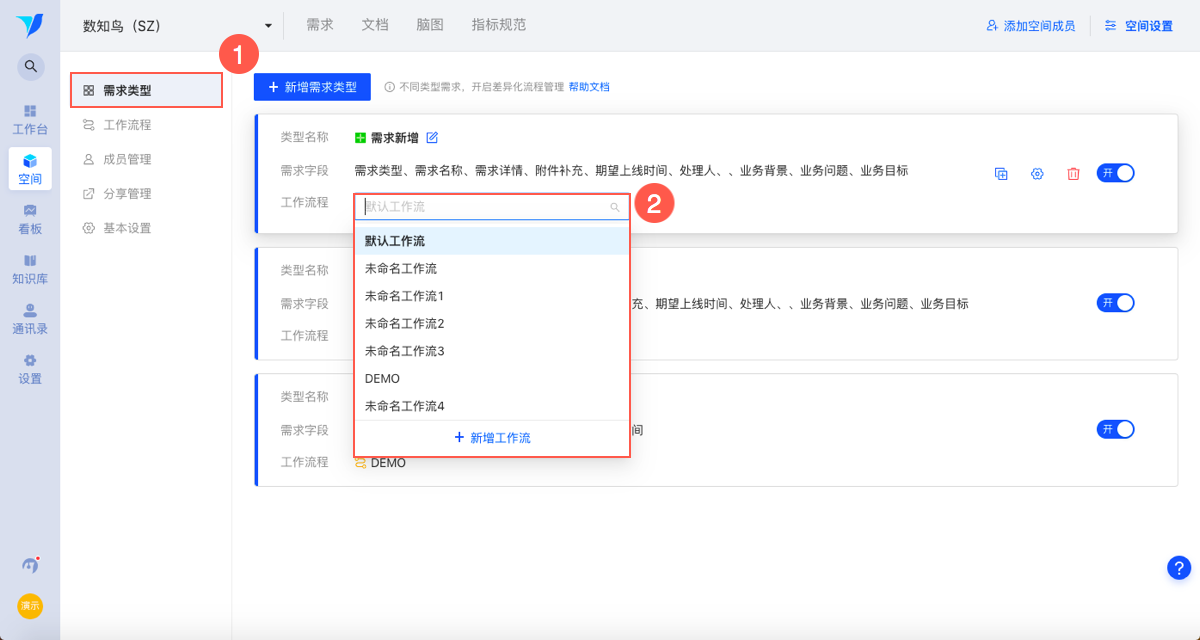Click the 默认工作流 search input field
Viewport: 1200px width, 640px height.
pos(486,207)
